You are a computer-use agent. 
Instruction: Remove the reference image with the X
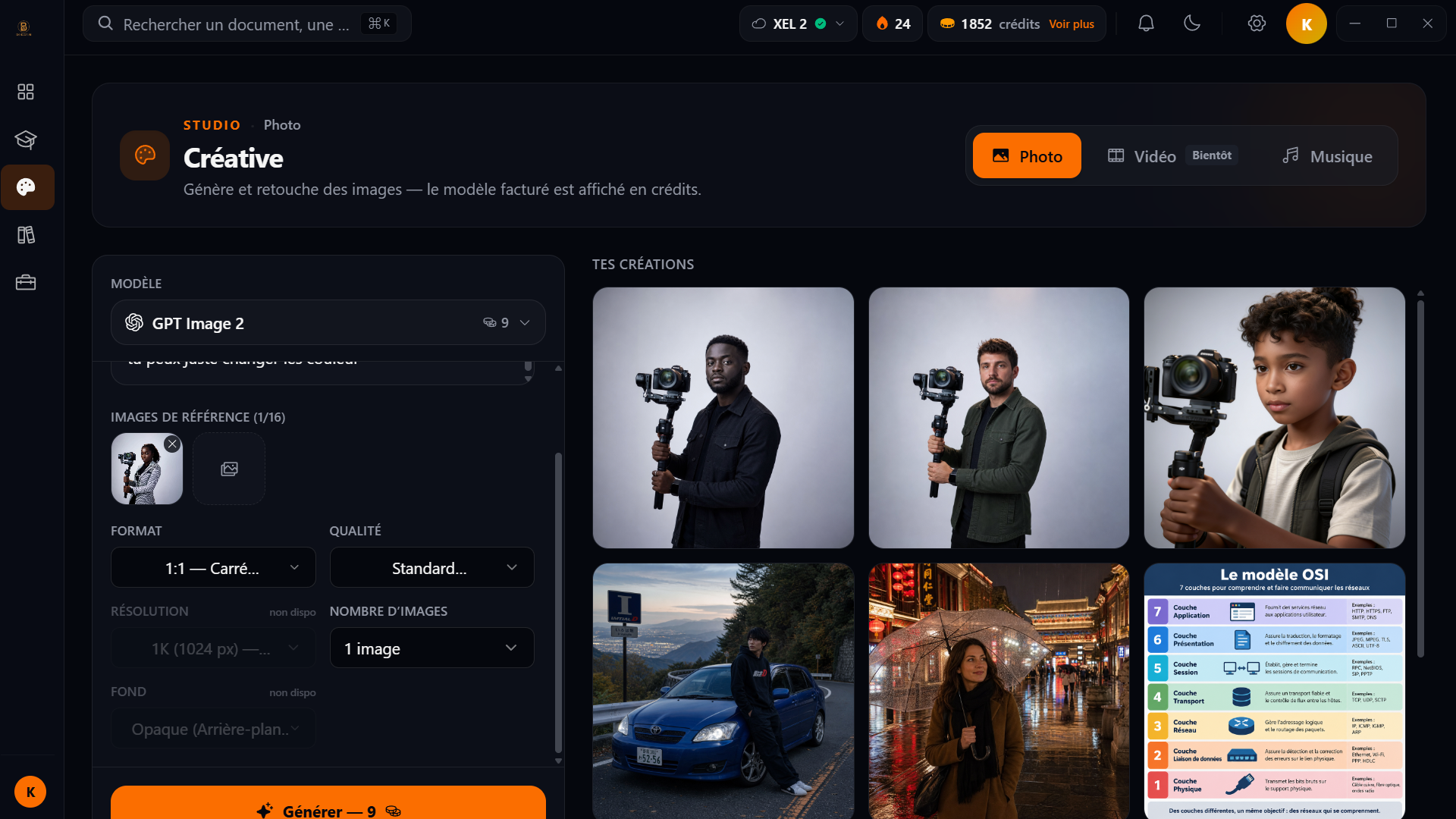(172, 444)
